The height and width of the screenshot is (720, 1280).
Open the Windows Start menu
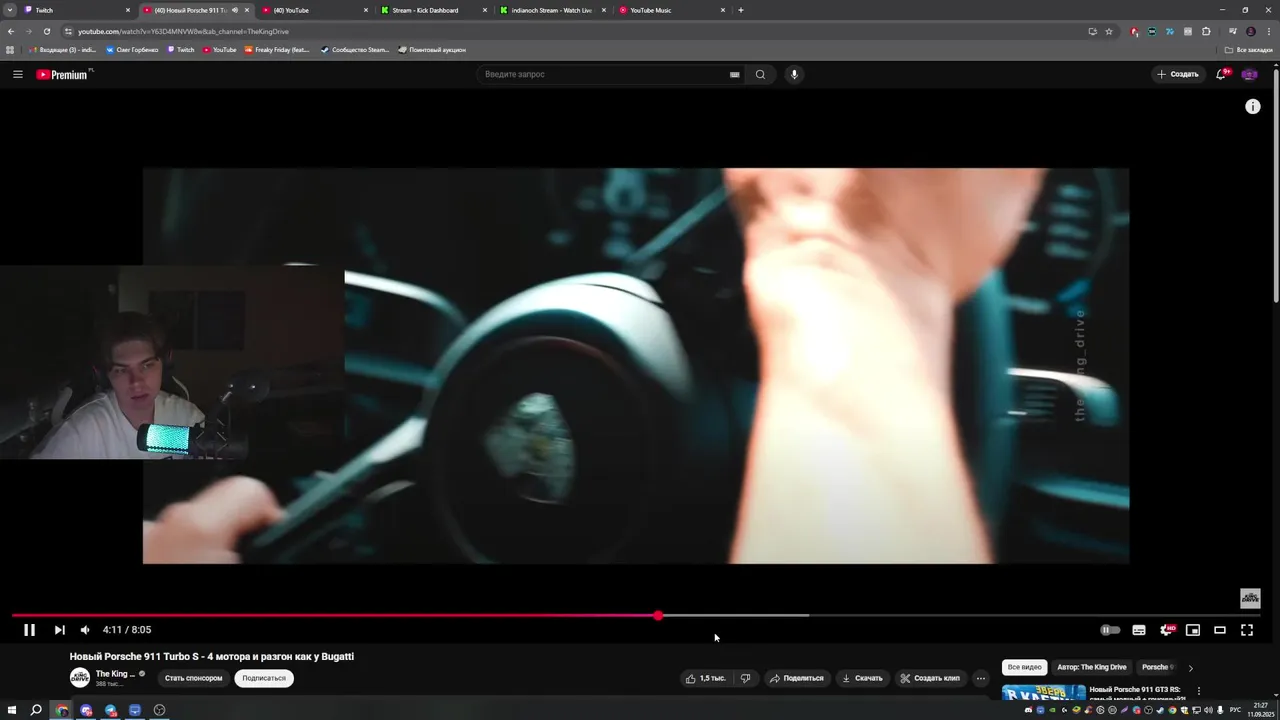pyautogui.click(x=12, y=710)
